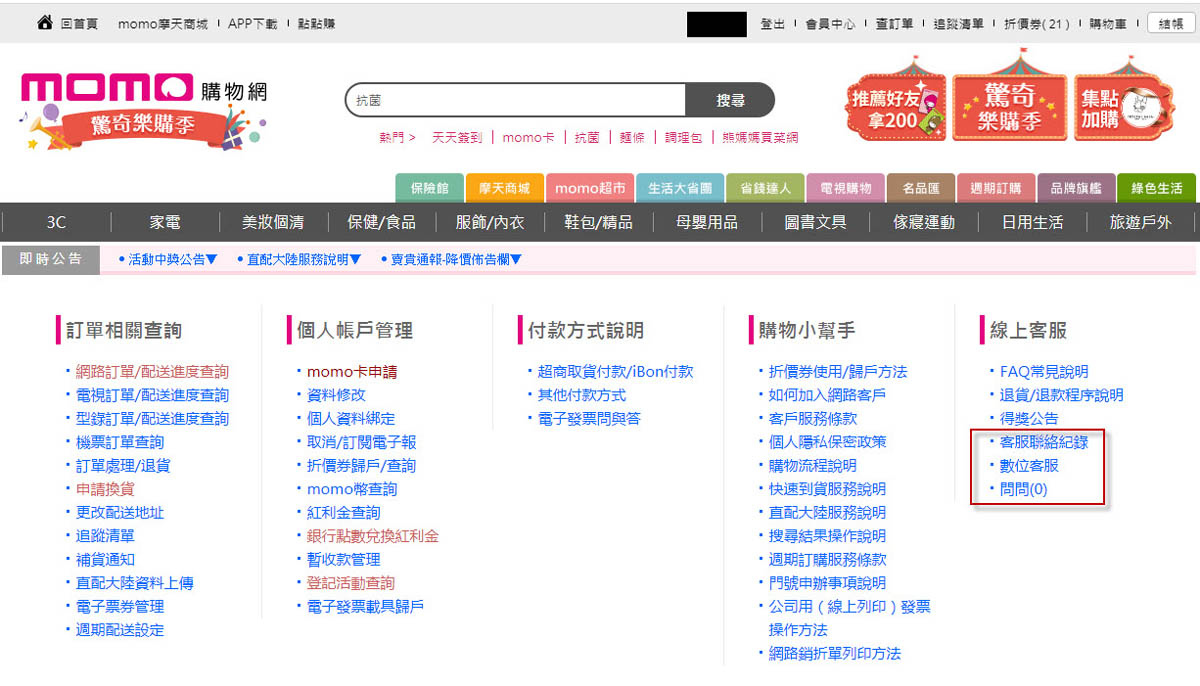Open 電視訂單/配送進度查詢
This screenshot has height=686, width=1200.
[x=152, y=395]
